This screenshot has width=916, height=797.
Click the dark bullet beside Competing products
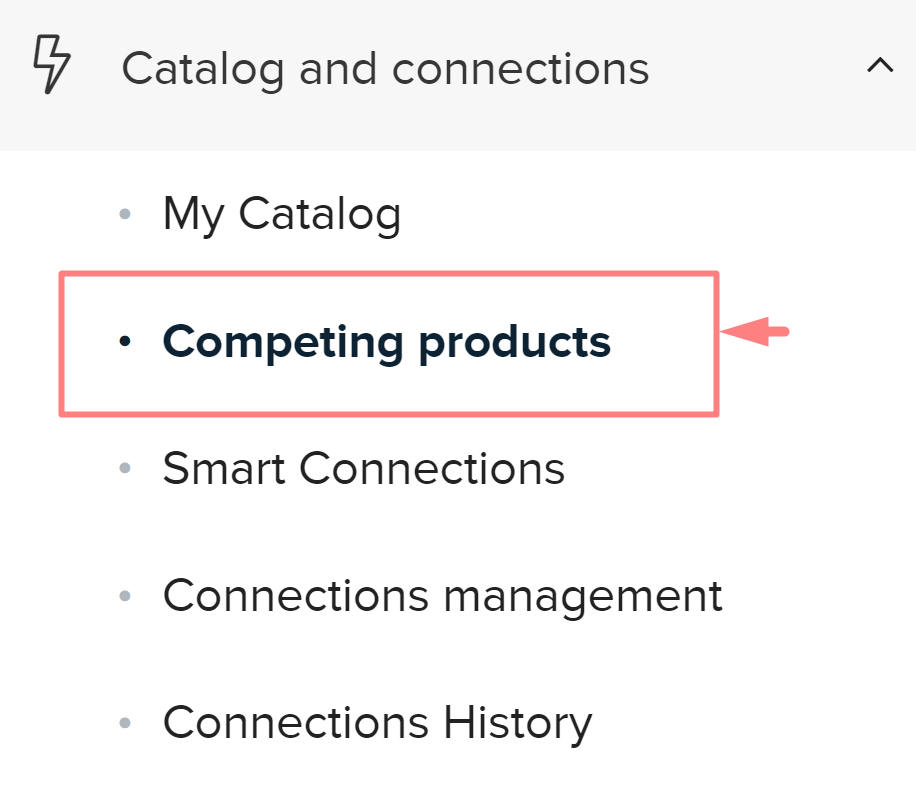point(125,342)
